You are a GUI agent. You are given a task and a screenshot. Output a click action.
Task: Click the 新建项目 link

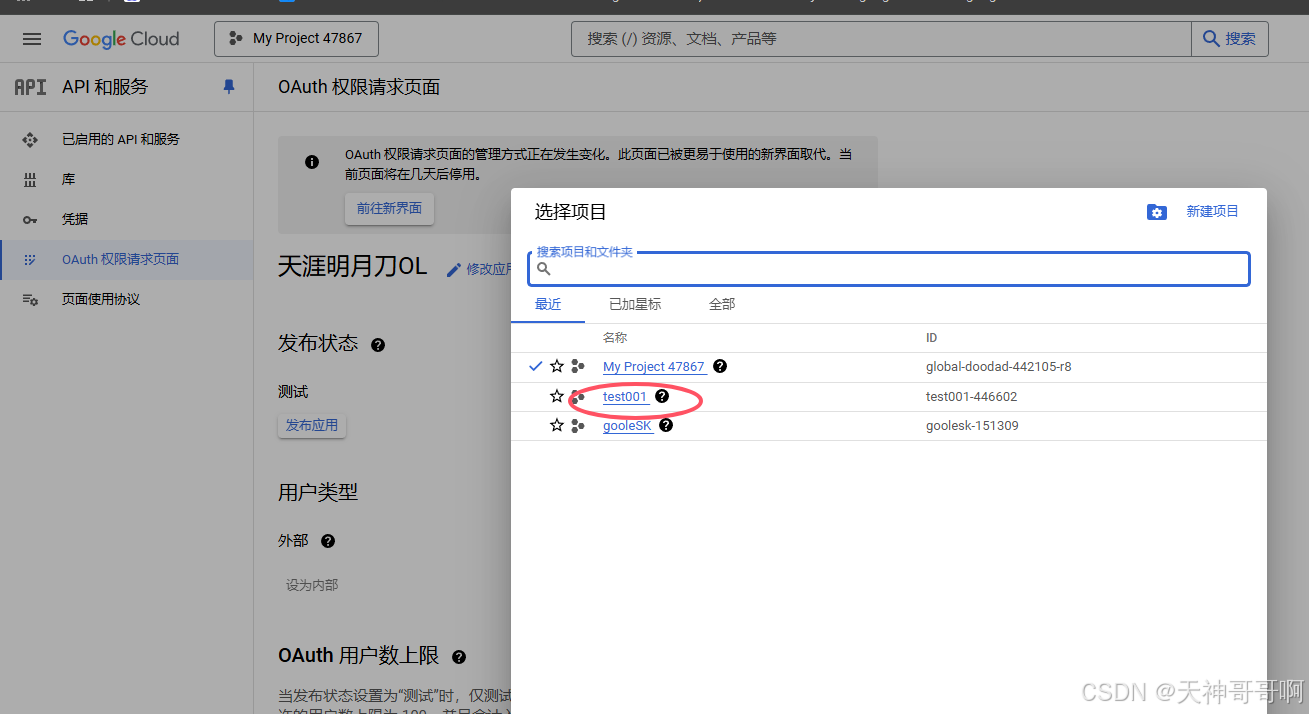(1212, 212)
